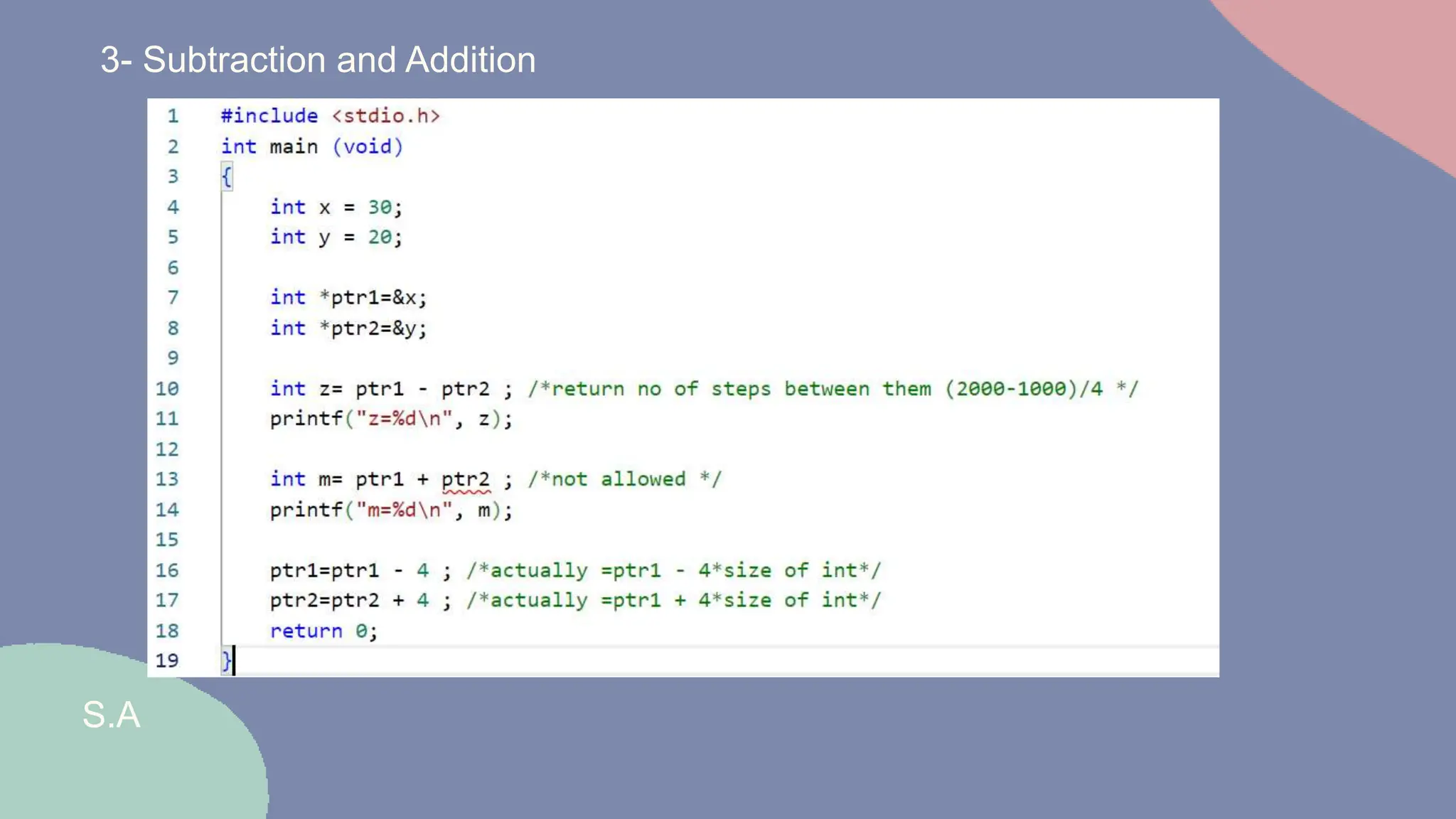This screenshot has width=1456, height=819.
Task: Click the "return 0;" statement
Action: tap(323, 631)
